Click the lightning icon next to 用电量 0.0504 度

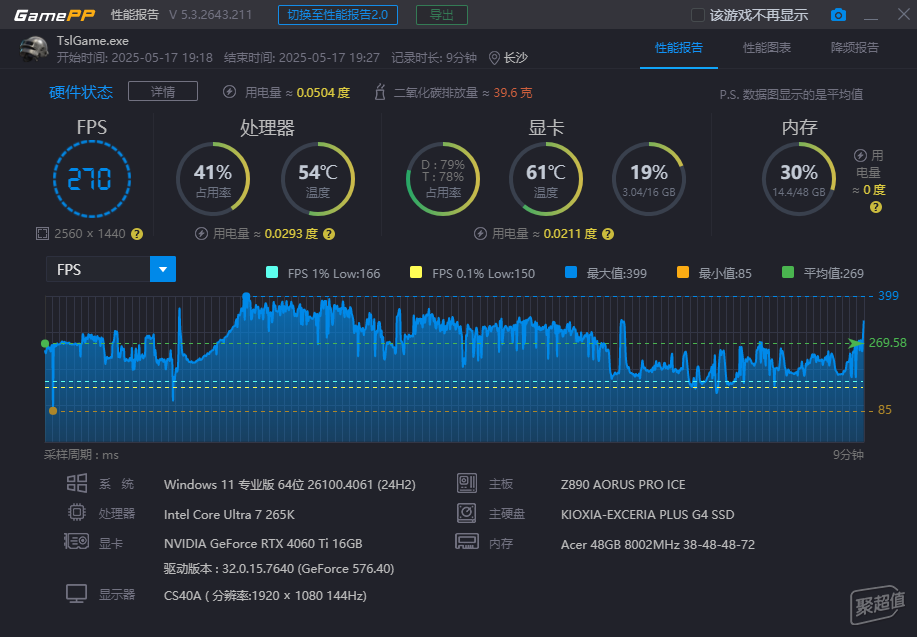click(229, 92)
